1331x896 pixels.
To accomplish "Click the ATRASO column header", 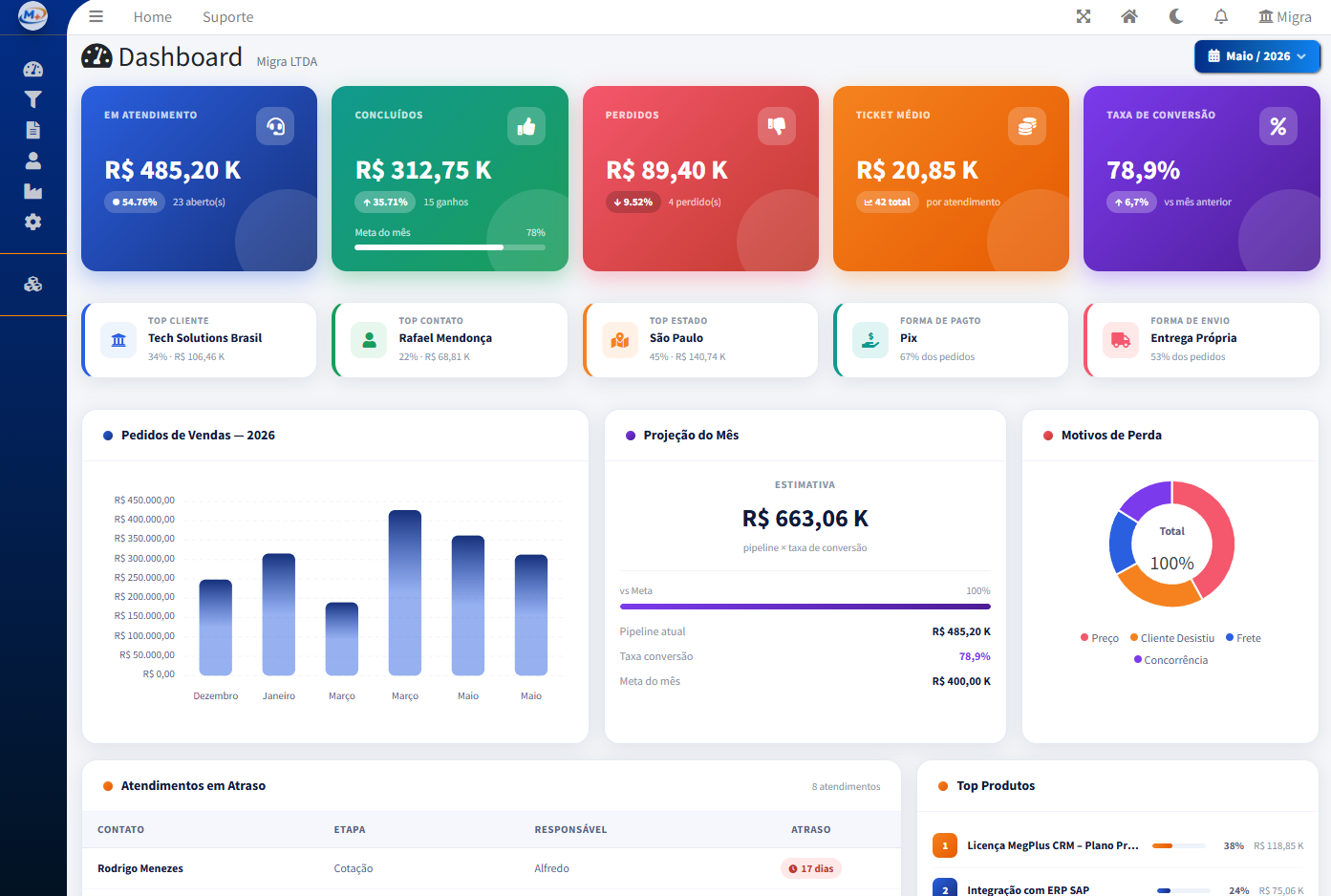I will click(x=811, y=829).
